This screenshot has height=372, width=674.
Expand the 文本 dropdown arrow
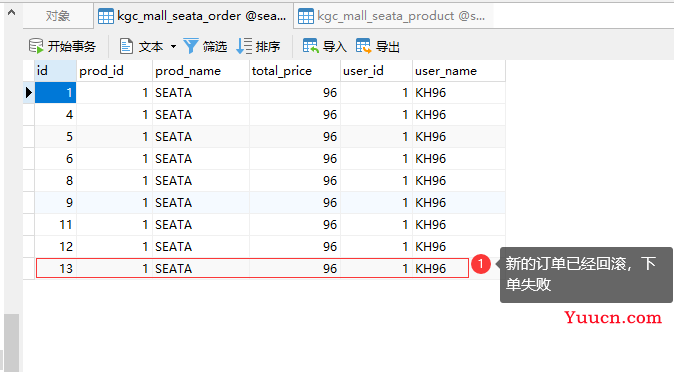(173, 46)
